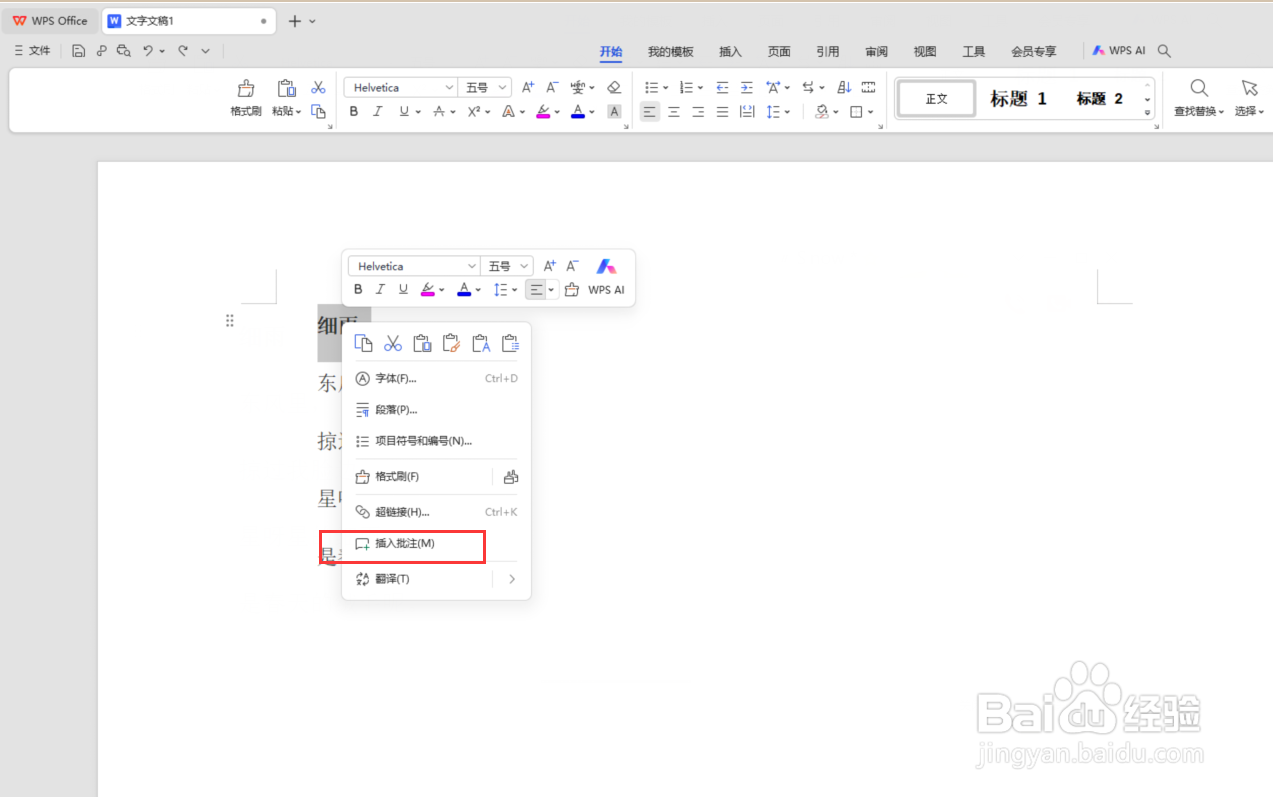Click the ribbon clear formatting eraser icon
This screenshot has width=1273, height=797.
(614, 87)
